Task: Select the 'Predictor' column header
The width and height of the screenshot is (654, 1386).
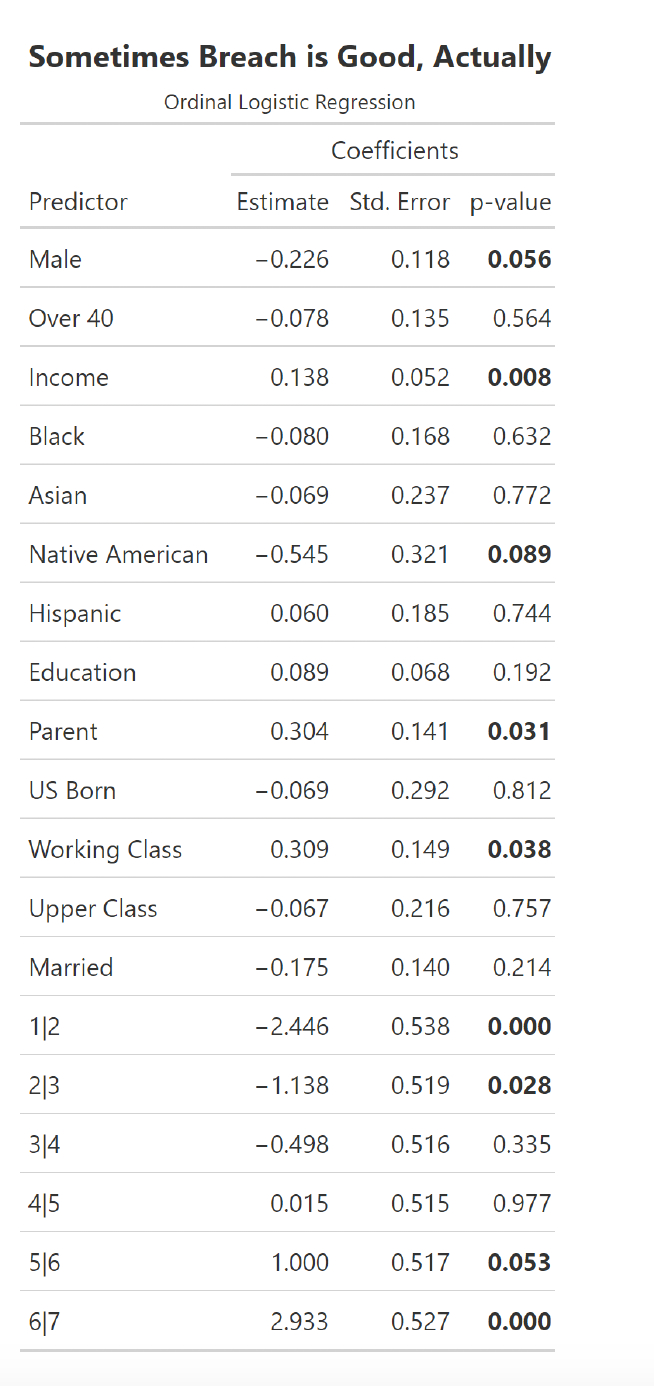Action: 78,202
